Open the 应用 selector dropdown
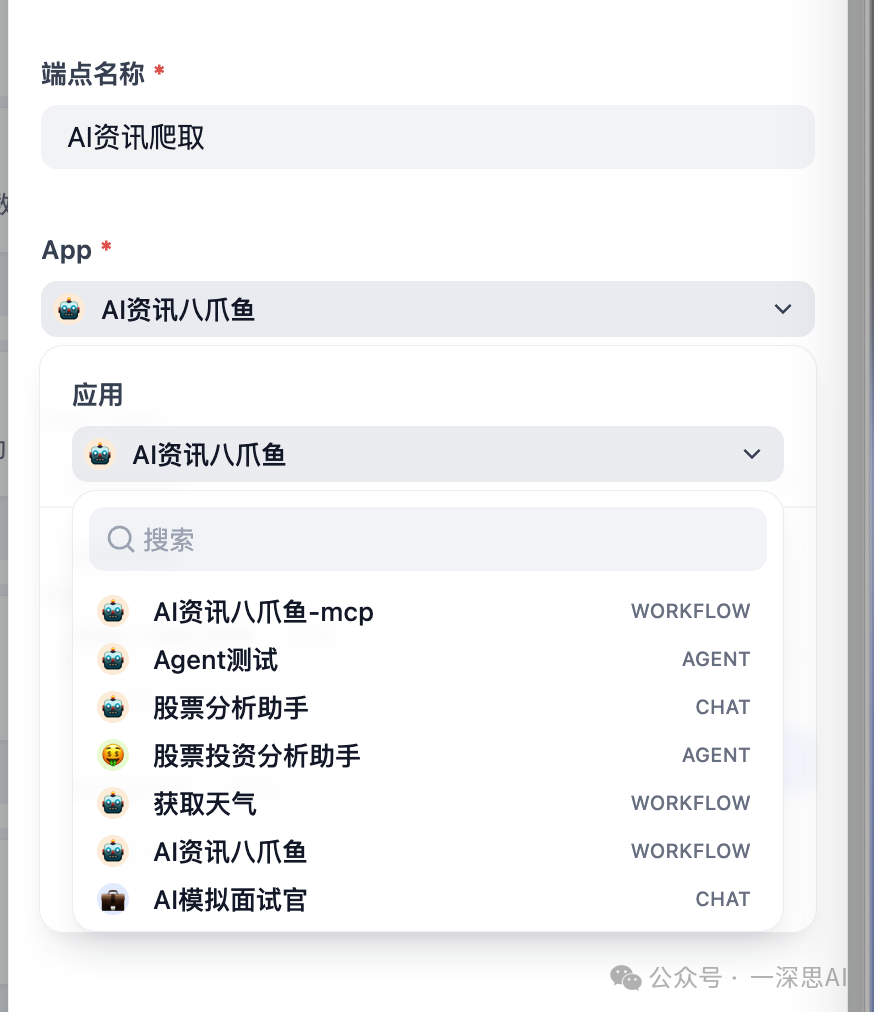 point(428,453)
